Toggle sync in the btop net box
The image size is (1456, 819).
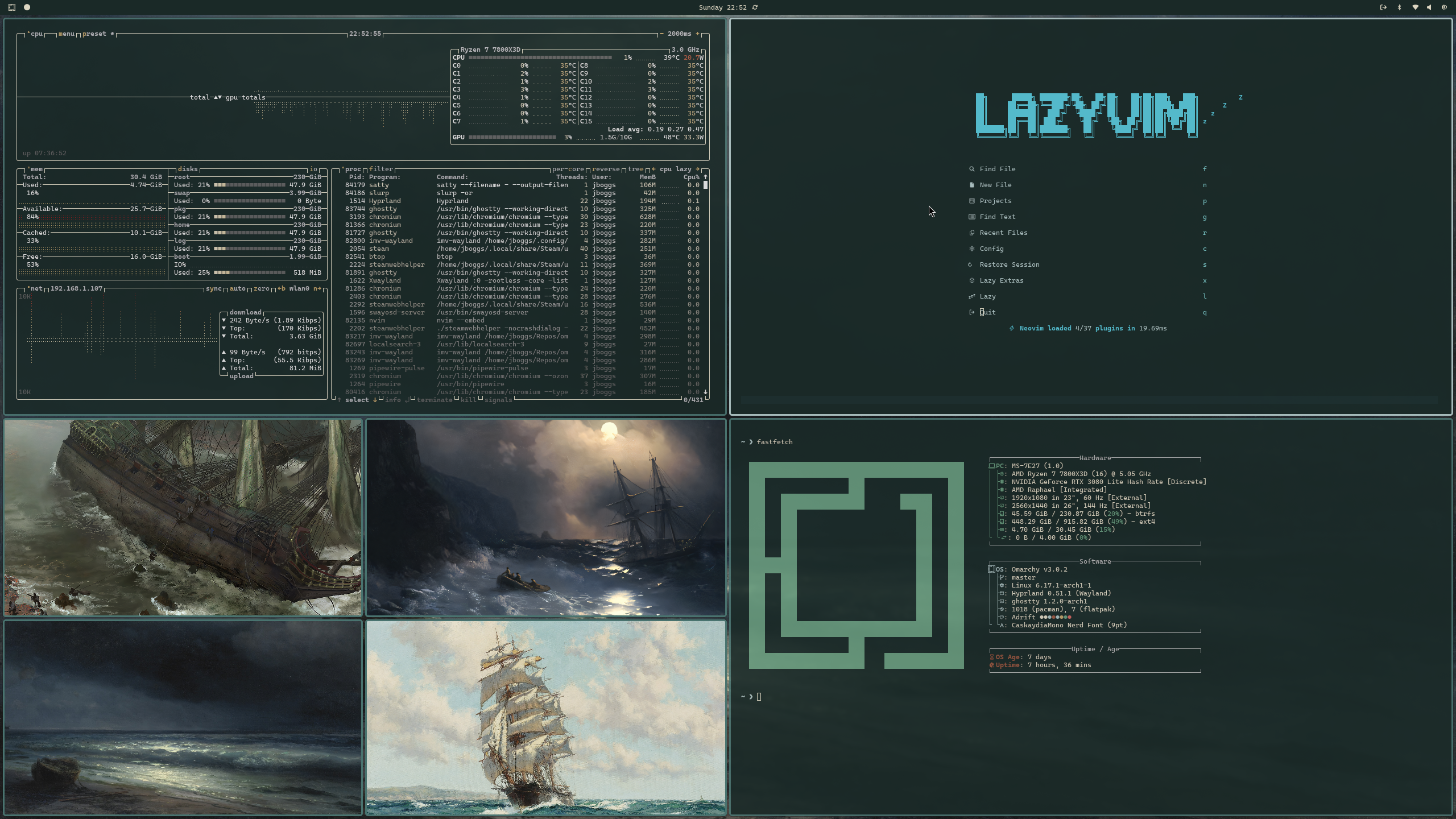pos(214,288)
